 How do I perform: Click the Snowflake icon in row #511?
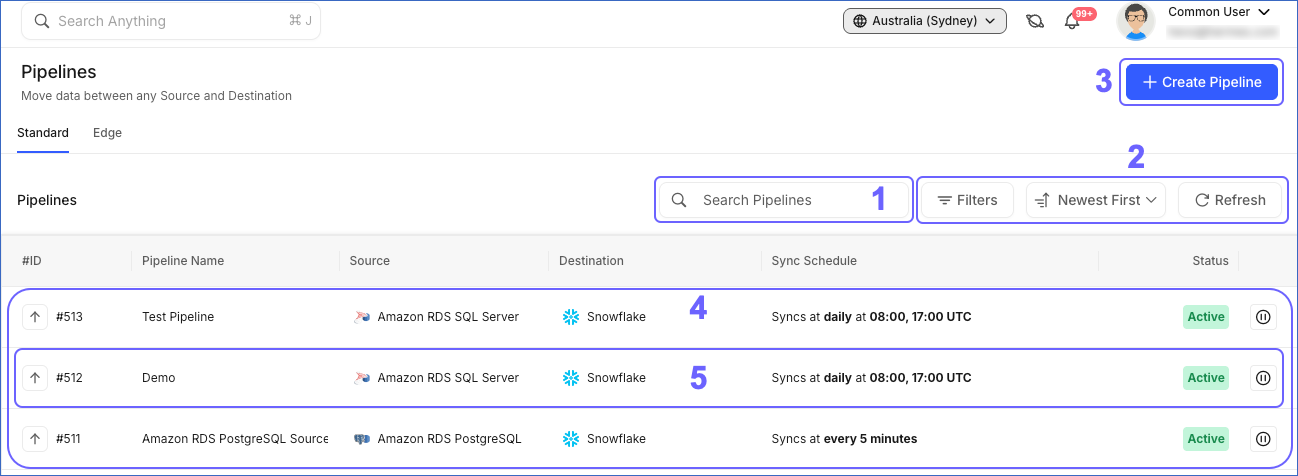point(571,439)
